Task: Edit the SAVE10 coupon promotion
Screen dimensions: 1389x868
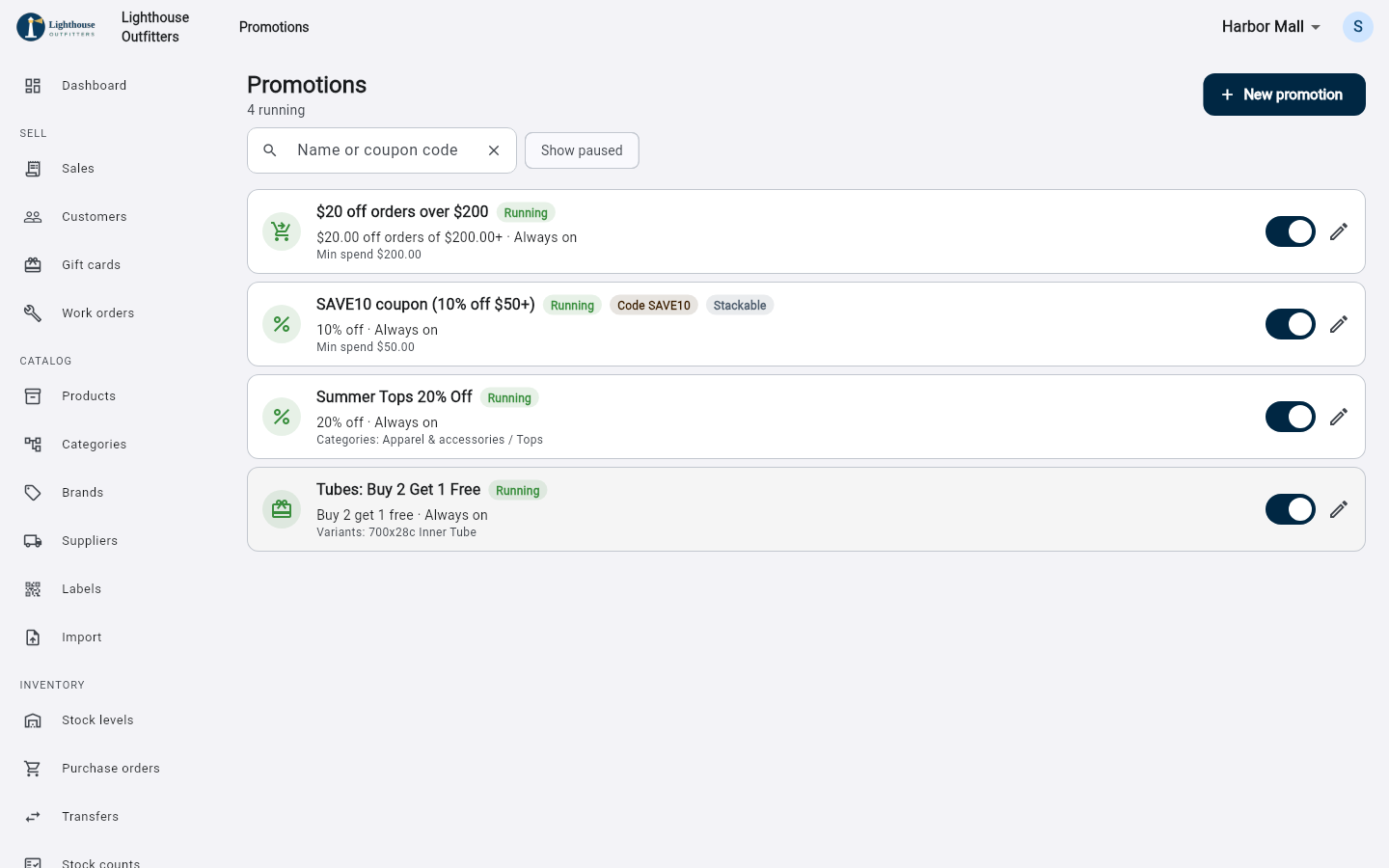Action: 1339,324
